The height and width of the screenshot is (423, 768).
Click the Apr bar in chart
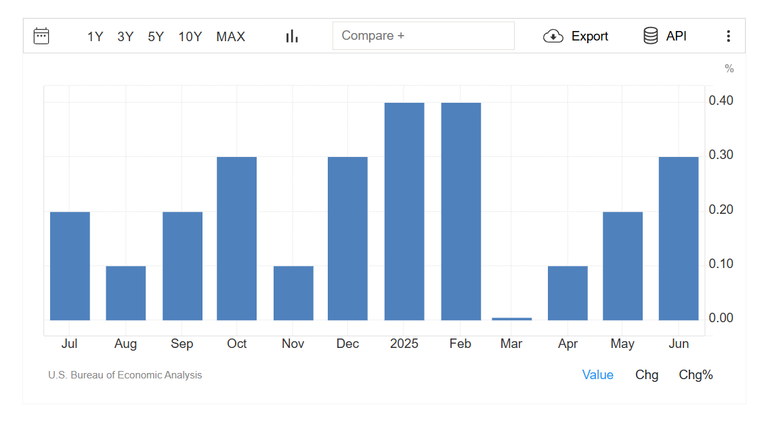pyautogui.click(x=568, y=293)
